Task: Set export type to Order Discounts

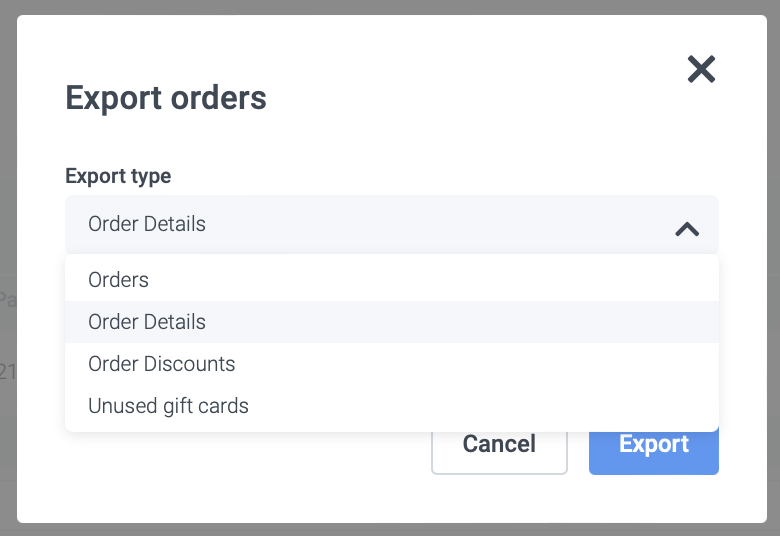Action: [x=162, y=364]
